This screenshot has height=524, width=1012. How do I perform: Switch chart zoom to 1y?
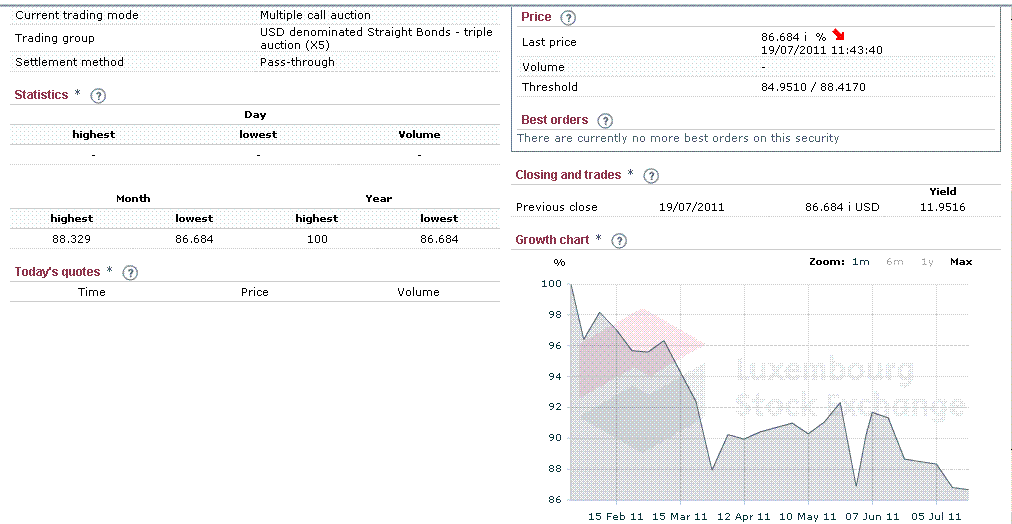(x=927, y=262)
